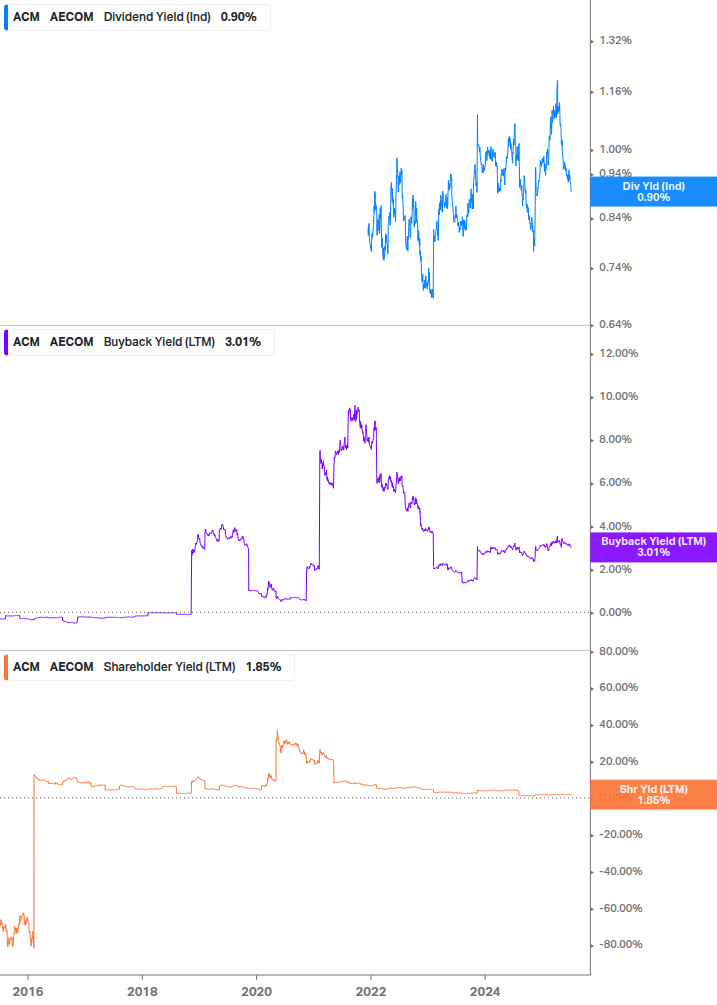Click the 1.85% value in shareholder legend
Screen dimensions: 717x1005
tap(263, 667)
